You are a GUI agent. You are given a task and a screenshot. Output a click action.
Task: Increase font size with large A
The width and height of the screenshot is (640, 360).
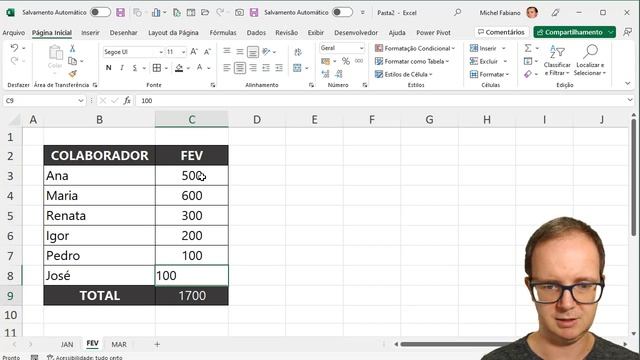tap(194, 52)
